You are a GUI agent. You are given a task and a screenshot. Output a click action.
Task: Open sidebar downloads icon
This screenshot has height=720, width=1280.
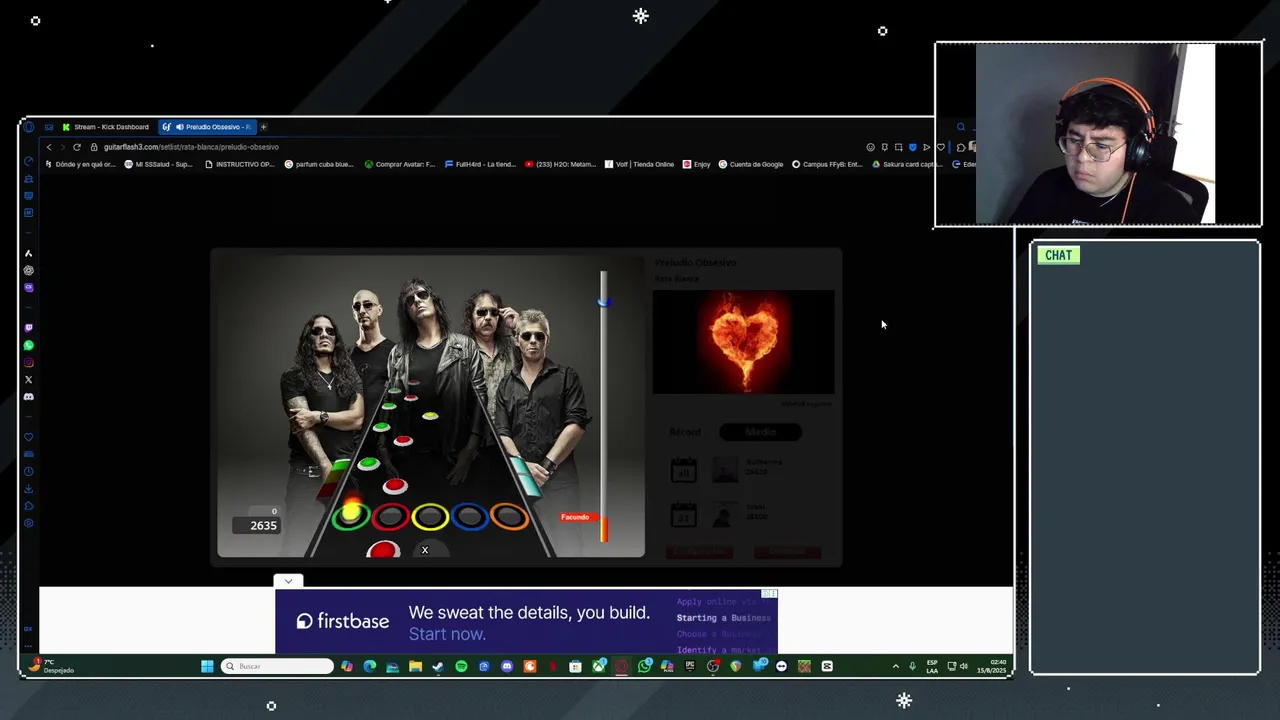pos(28,489)
